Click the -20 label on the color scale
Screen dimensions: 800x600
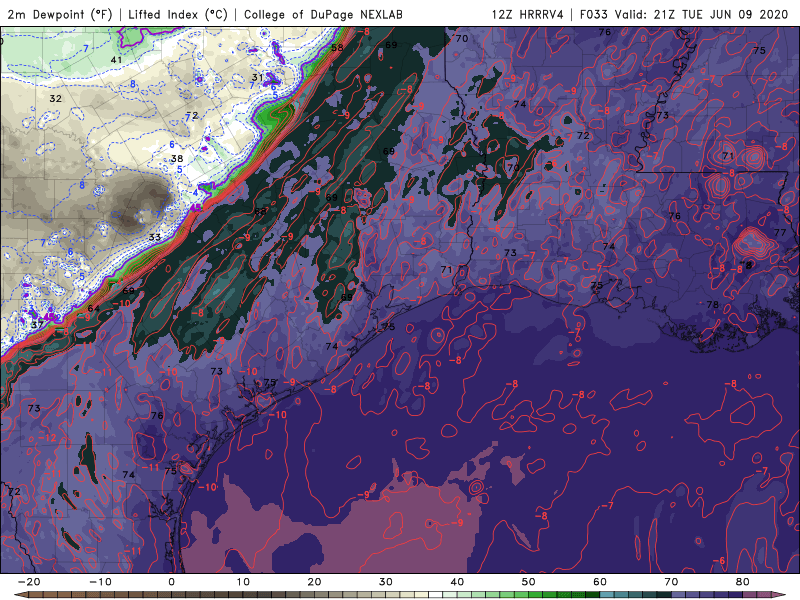(29, 582)
